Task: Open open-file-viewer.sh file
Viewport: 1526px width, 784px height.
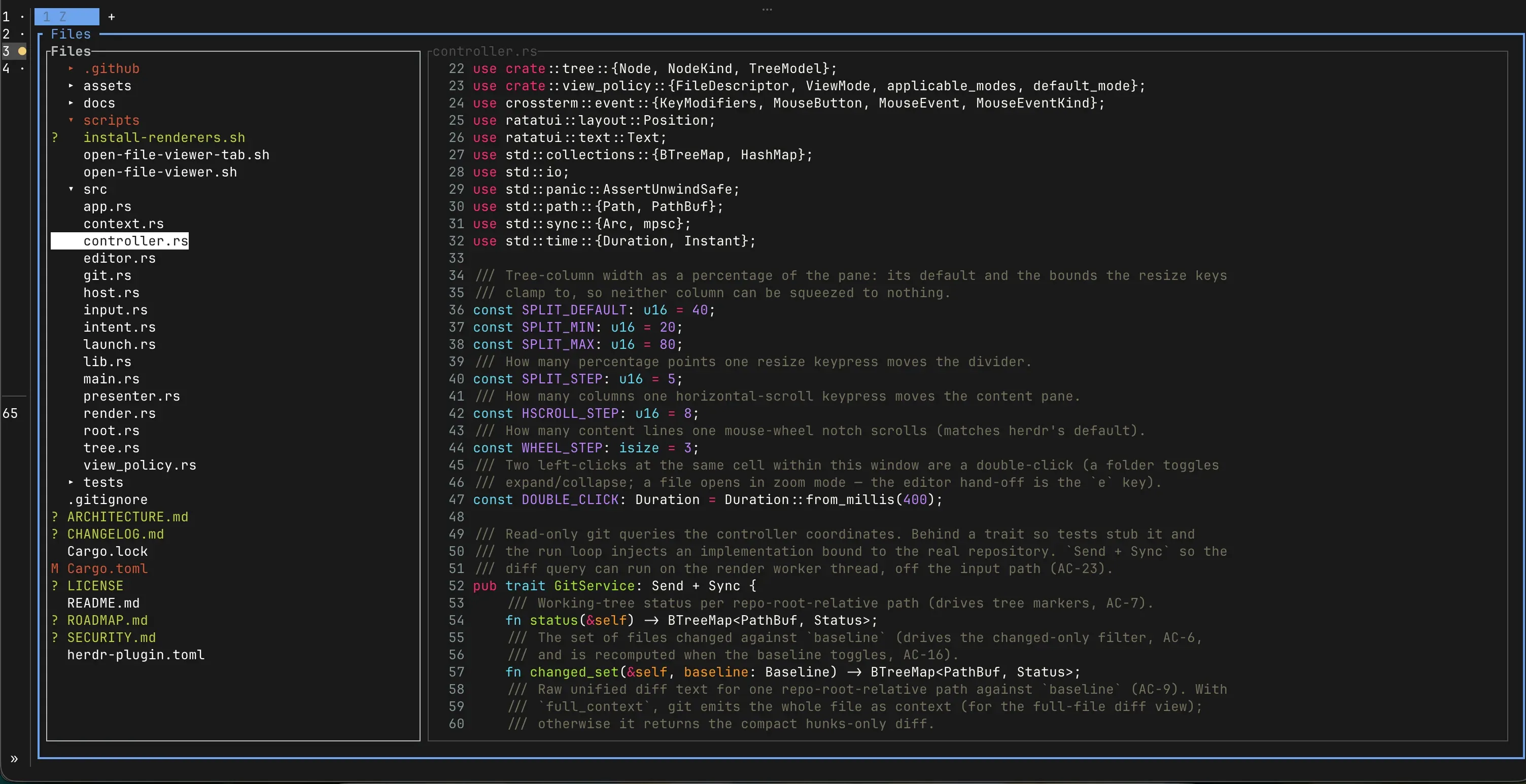Action: click(x=160, y=172)
